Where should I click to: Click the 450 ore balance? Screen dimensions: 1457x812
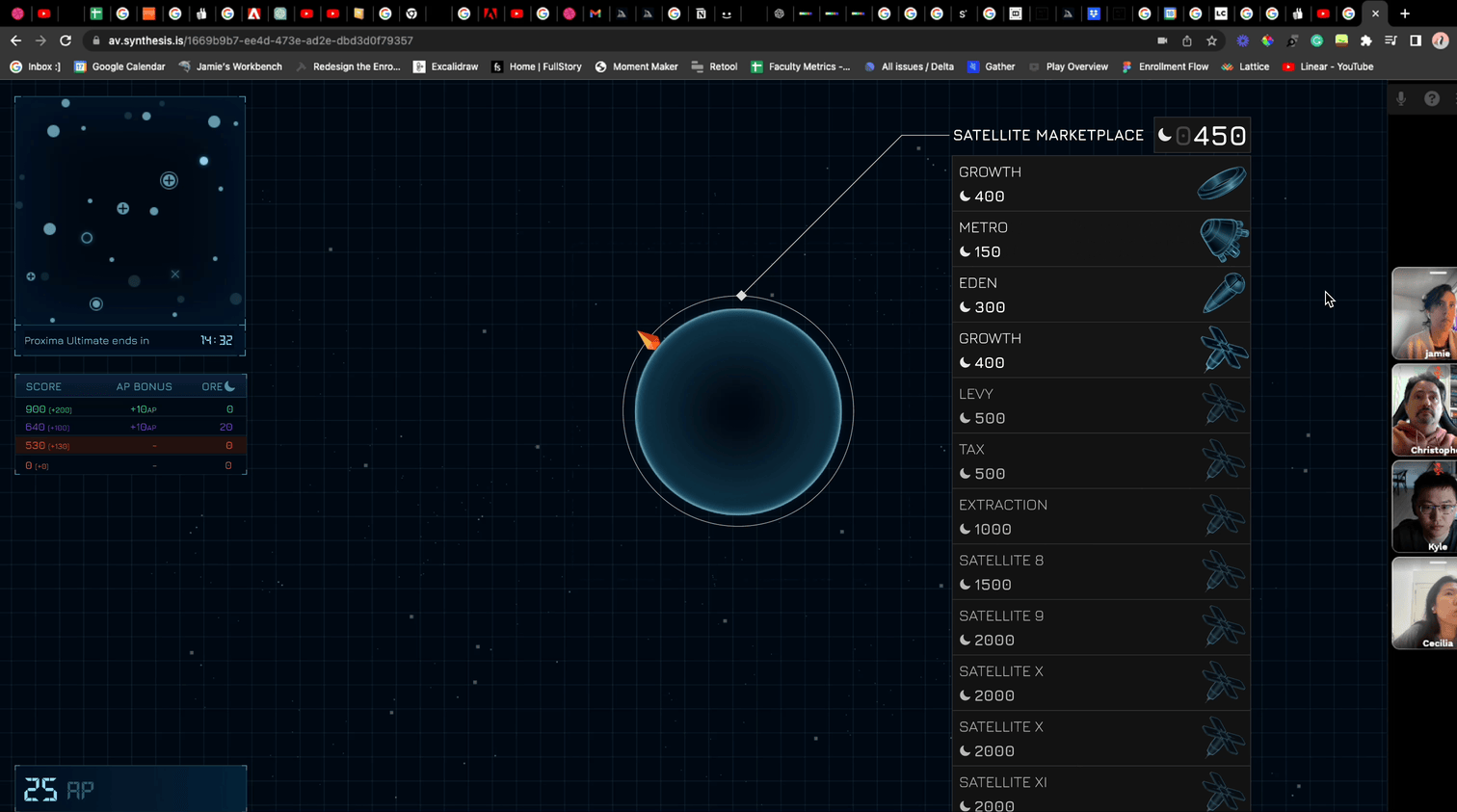coord(1219,136)
